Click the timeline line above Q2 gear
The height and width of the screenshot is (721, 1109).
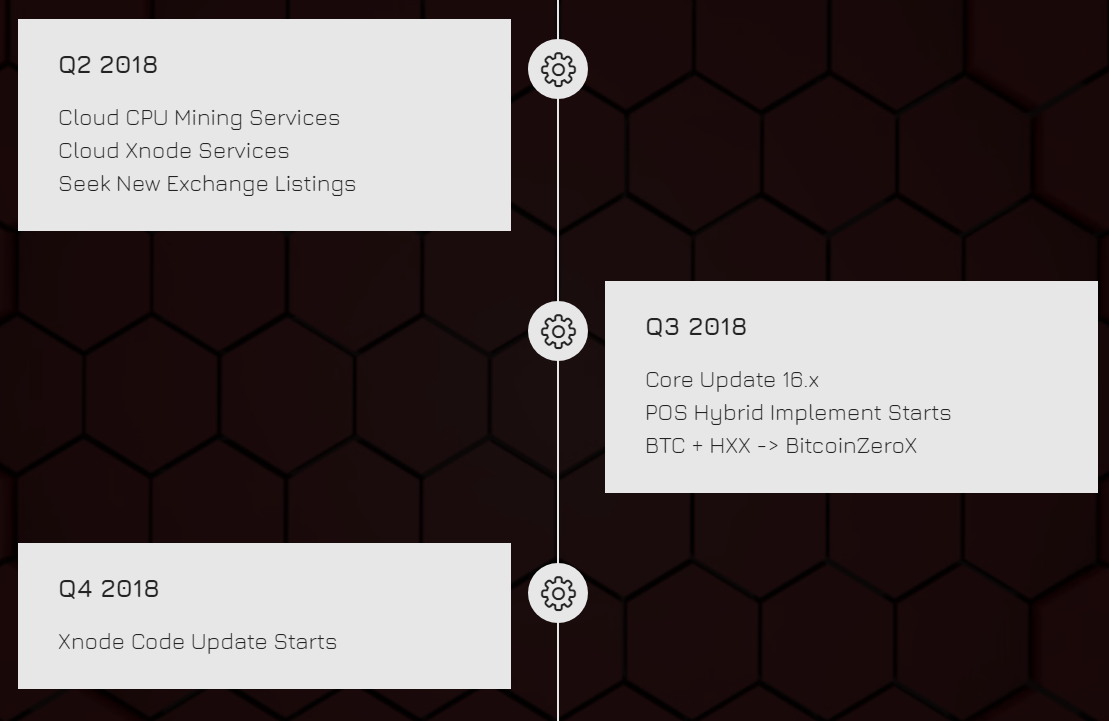click(558, 20)
